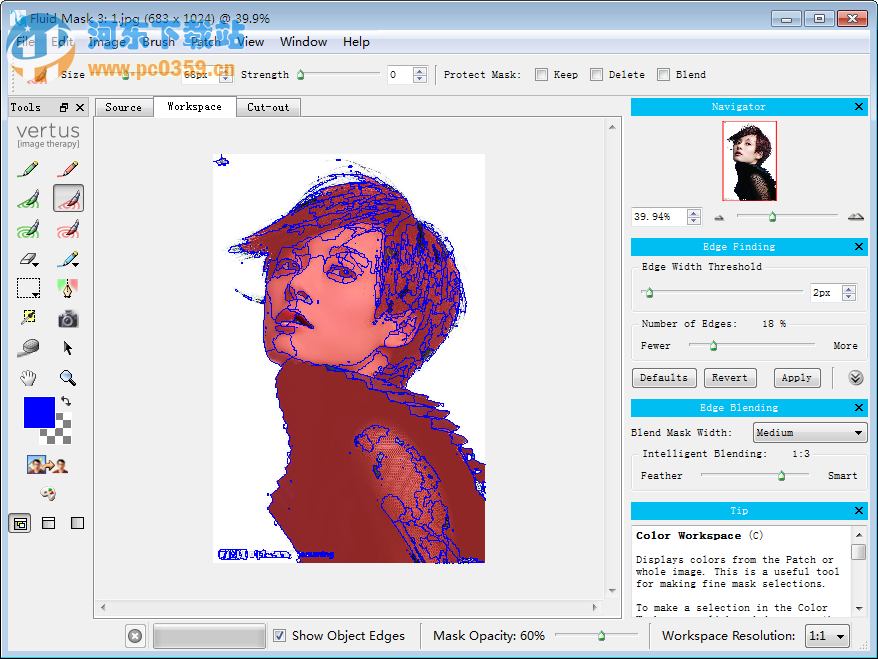878x659 pixels.
Task: Activate the Hand pan tool
Action: 29,378
